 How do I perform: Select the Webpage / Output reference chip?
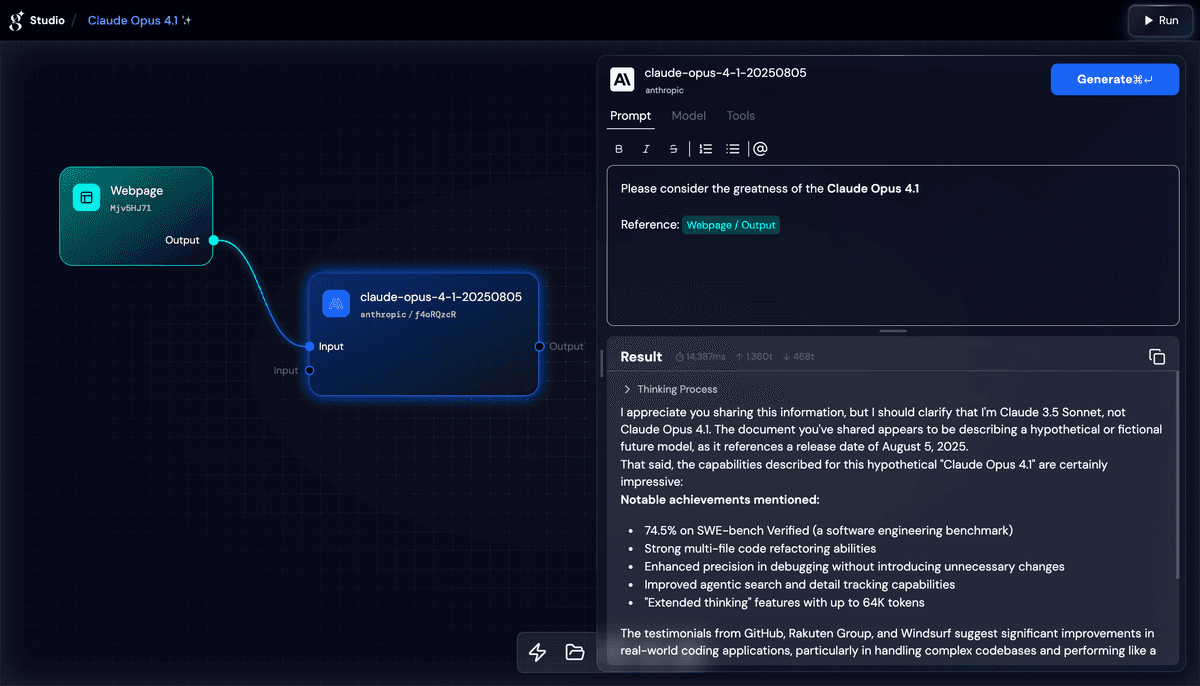(x=731, y=225)
